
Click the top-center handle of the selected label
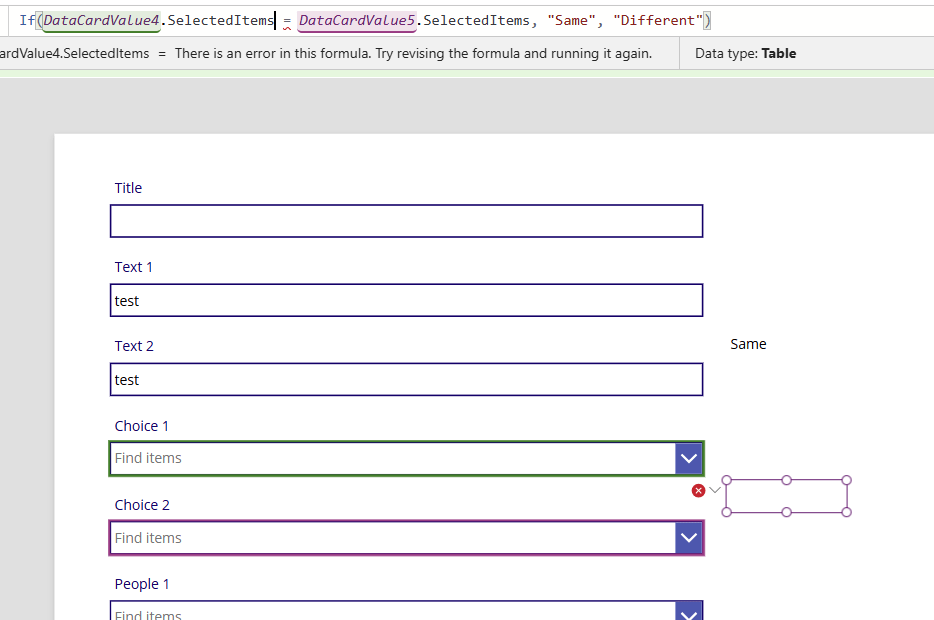pos(786,480)
